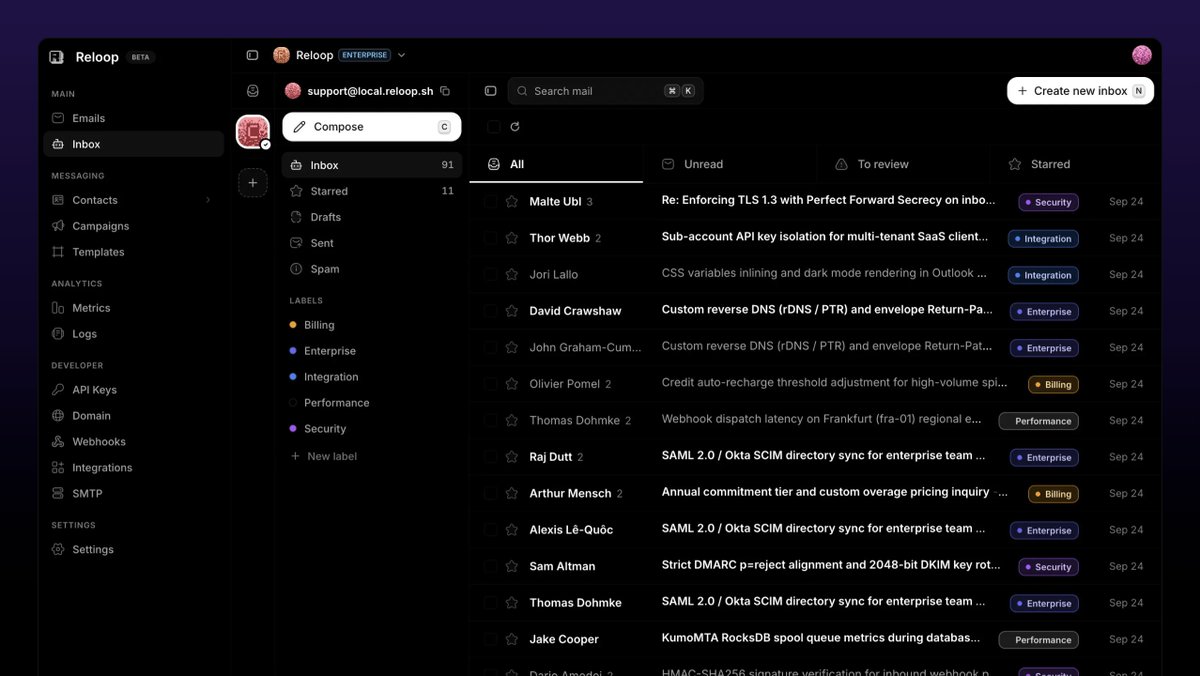The height and width of the screenshot is (676, 1200).
Task: Star the Olivier Pomel email
Action: [512, 384]
